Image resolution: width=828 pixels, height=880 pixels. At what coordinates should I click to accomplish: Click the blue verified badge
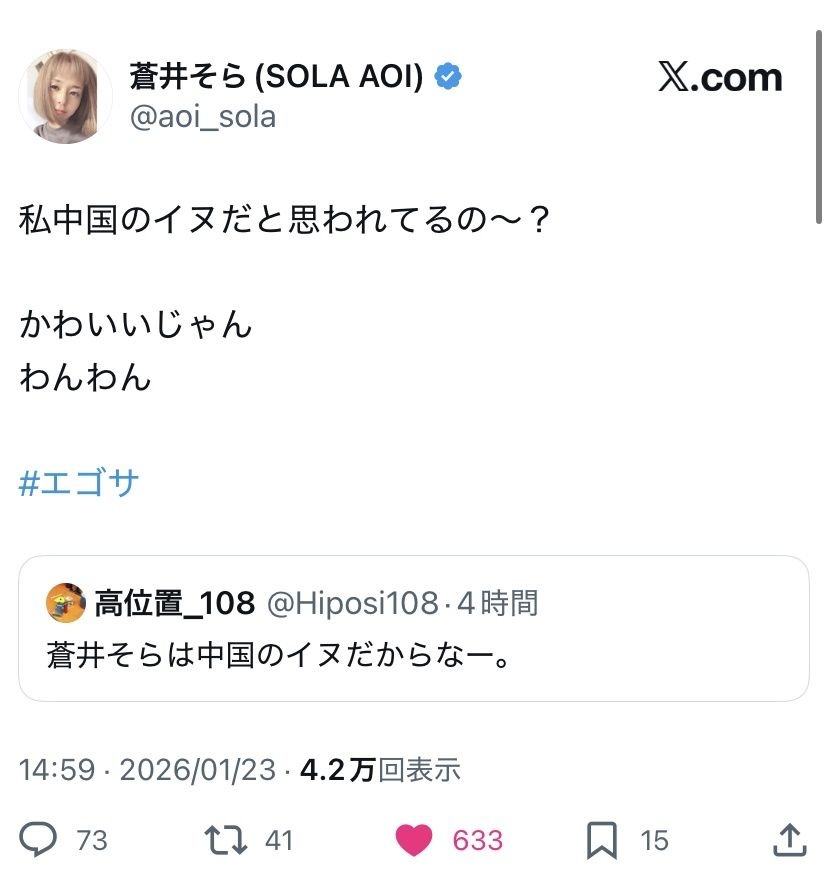(x=449, y=76)
